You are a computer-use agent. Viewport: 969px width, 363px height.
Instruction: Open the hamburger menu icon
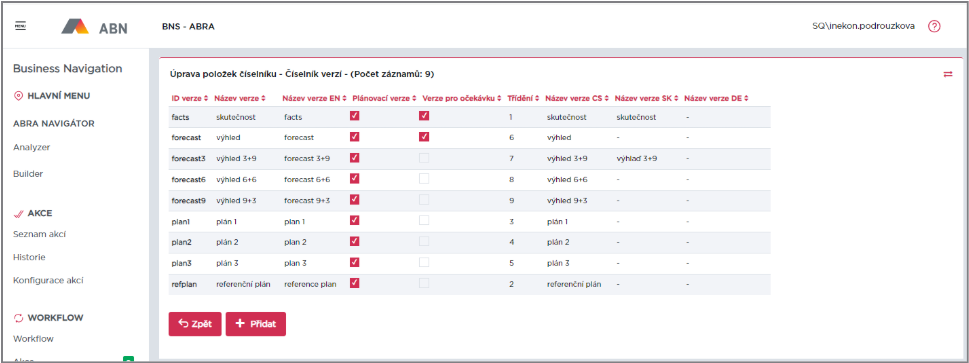pos(20,25)
